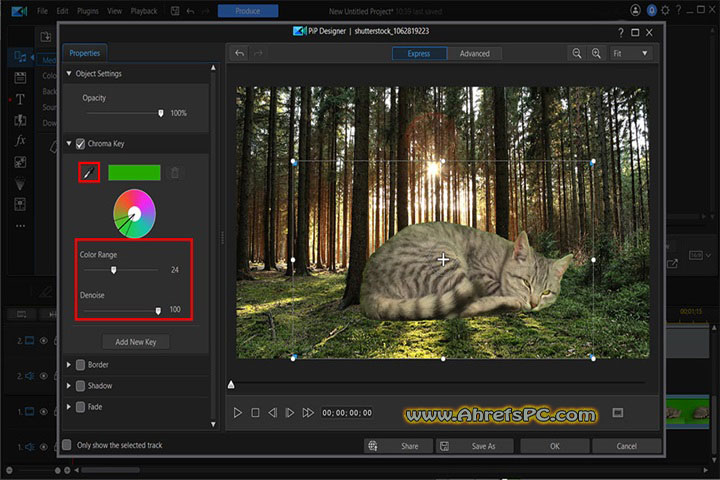Enable the Fade checkbox
The width and height of the screenshot is (720, 480).
coord(80,407)
